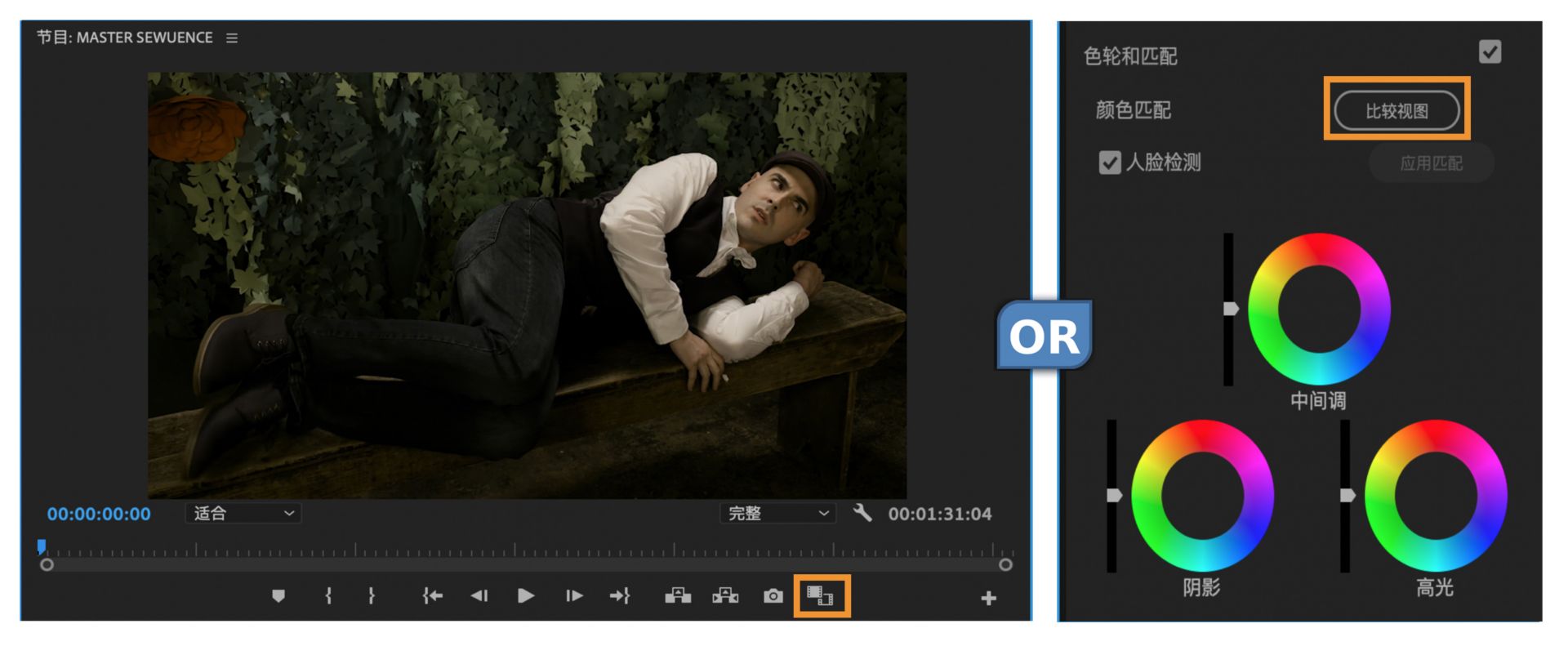The image size is (1568, 646).
Task: Toggle the 人脸检测 checkbox
Action: pyautogui.click(x=1110, y=163)
